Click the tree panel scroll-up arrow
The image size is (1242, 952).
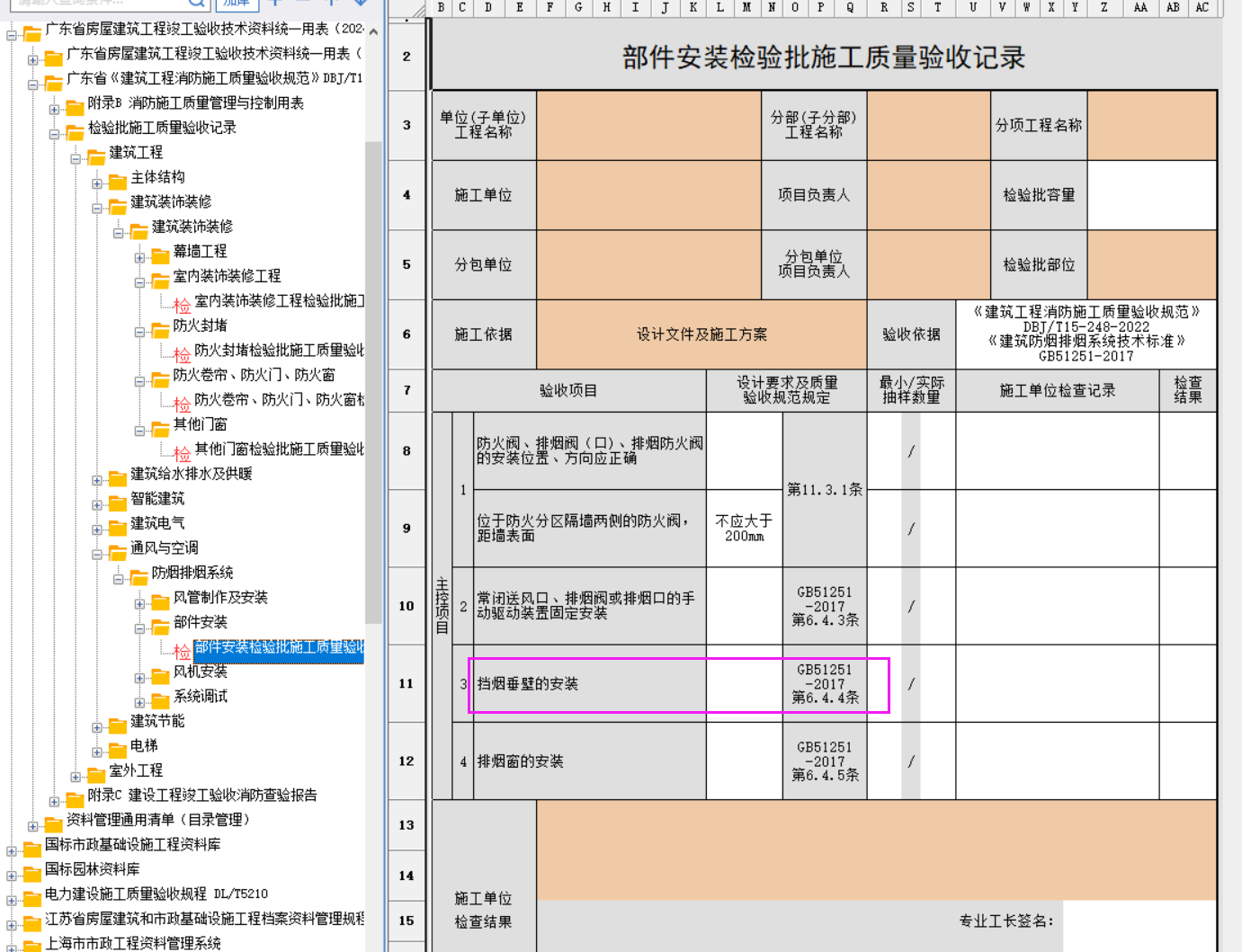[373, 31]
